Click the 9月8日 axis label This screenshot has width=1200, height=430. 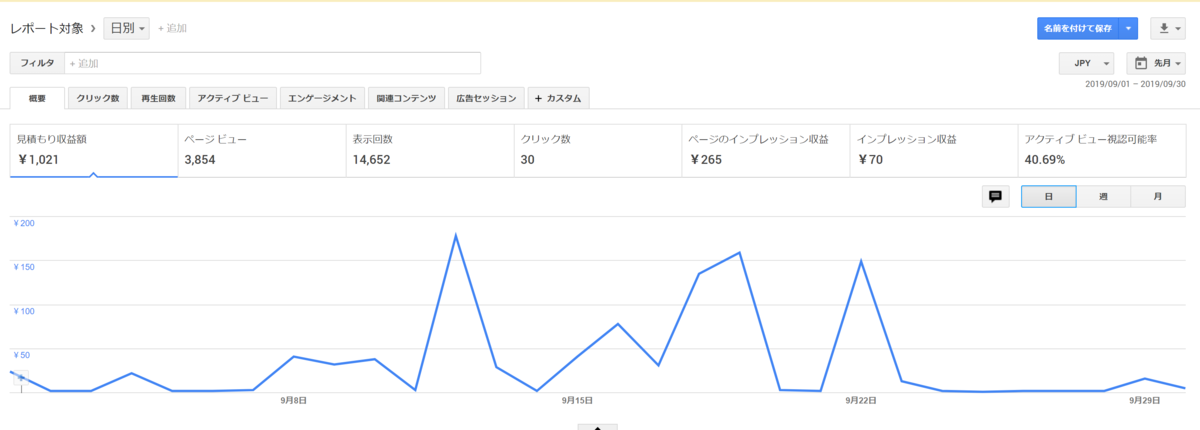[293, 400]
